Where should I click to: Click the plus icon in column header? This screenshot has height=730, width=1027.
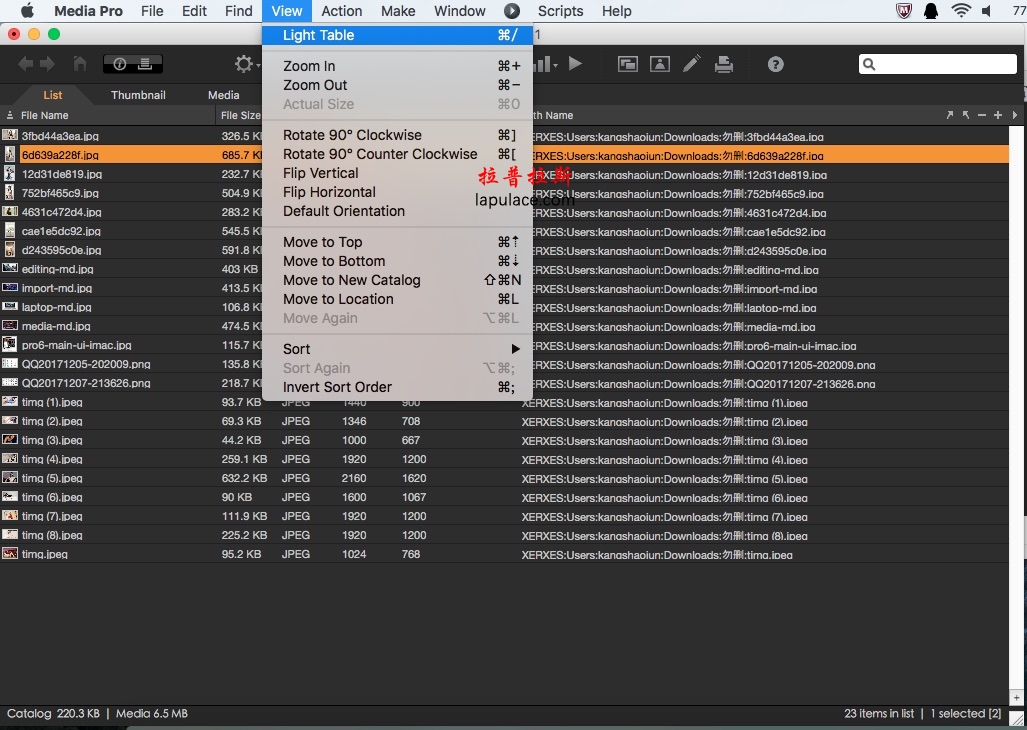[x=998, y=115]
